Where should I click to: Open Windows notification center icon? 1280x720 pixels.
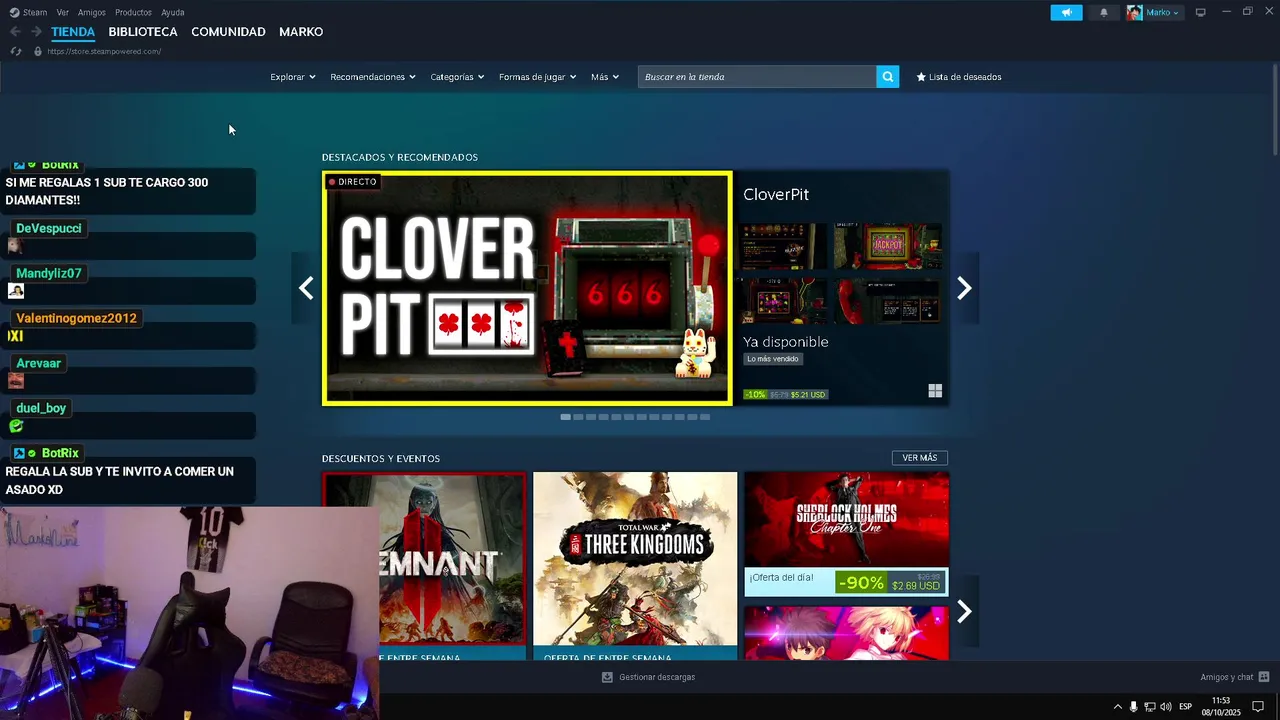click(x=1258, y=707)
